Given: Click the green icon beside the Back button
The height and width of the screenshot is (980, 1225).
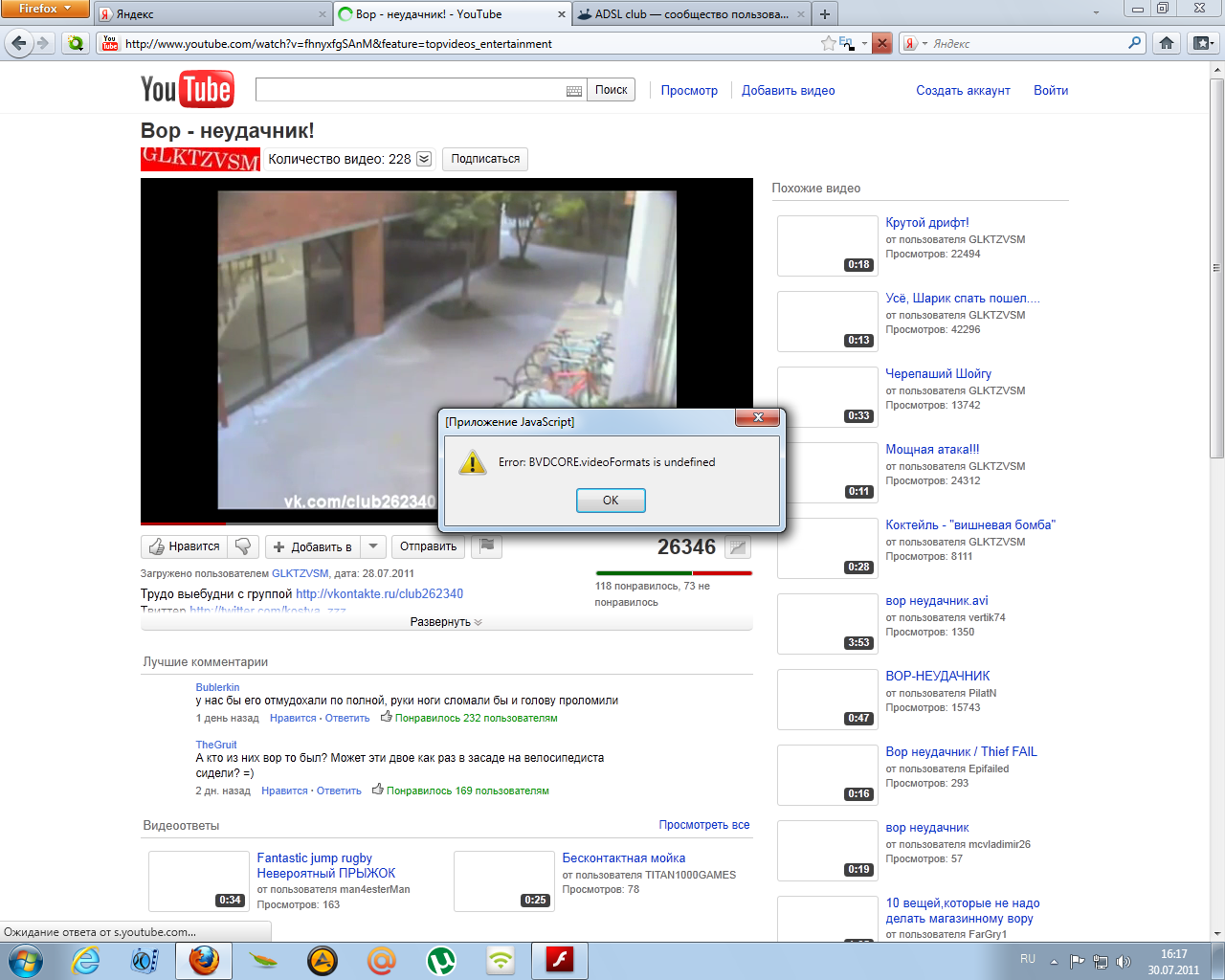Looking at the screenshot, I should click(76, 43).
